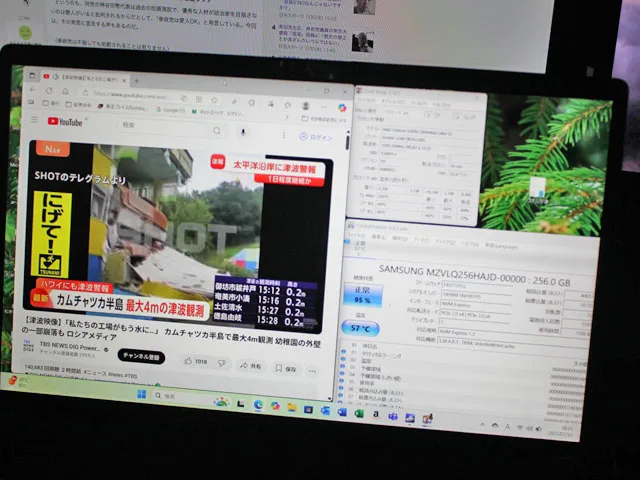
Task: Open the other favorites folder
Action: (x=324, y=119)
